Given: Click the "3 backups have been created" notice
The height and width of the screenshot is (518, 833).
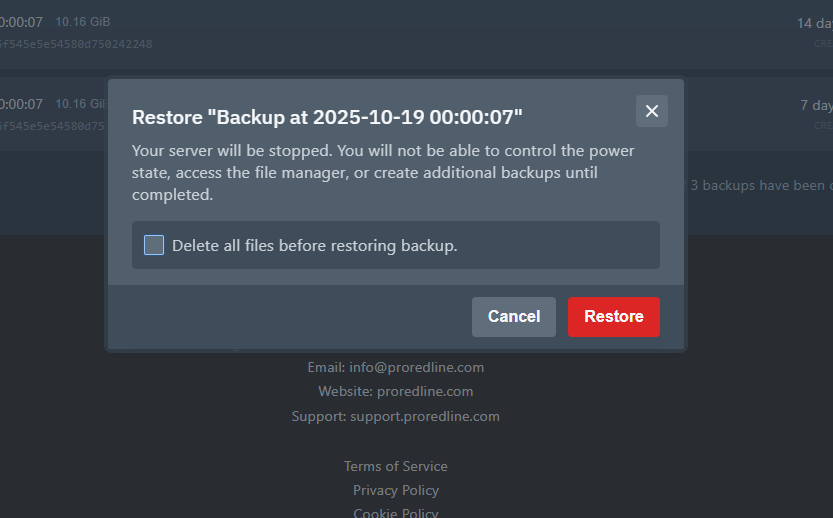Looking at the screenshot, I should [760, 185].
